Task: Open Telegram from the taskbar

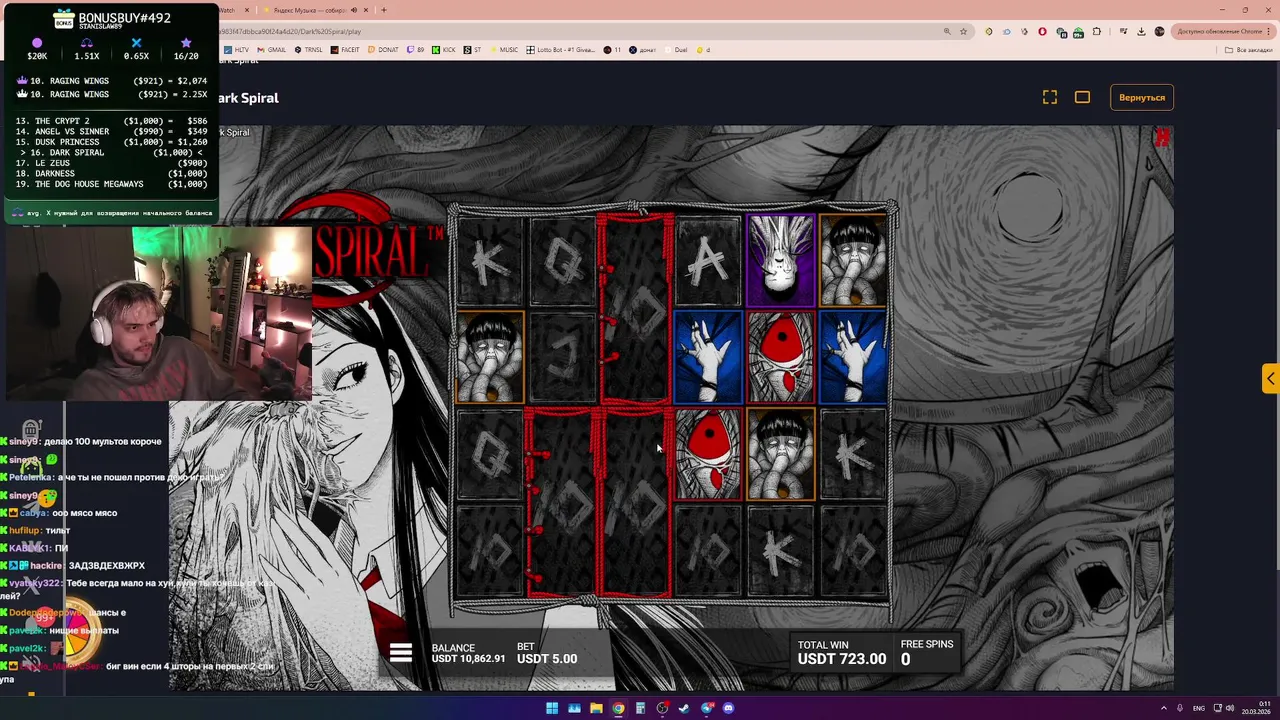Action: (x=706, y=708)
